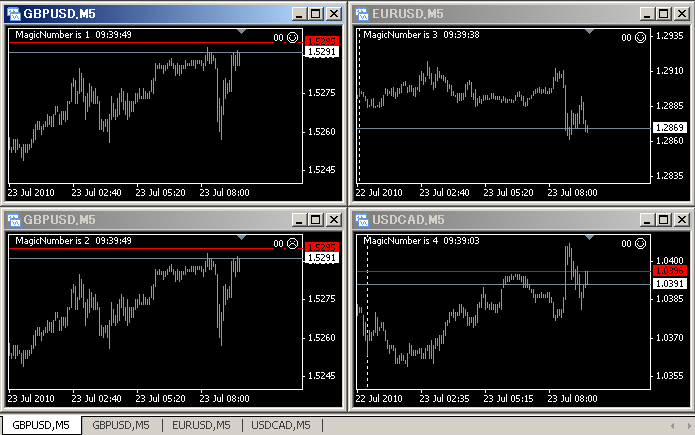Click the white 1.0391 price label on USDCAD
Image resolution: width=695 pixels, height=435 pixels.
[x=670, y=284]
